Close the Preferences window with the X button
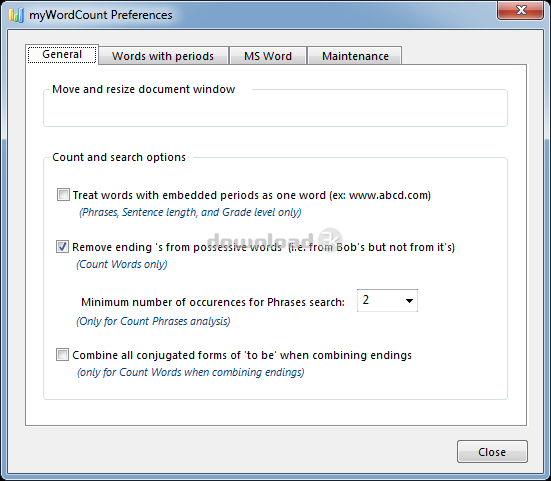The width and height of the screenshot is (551, 481). (521, 10)
